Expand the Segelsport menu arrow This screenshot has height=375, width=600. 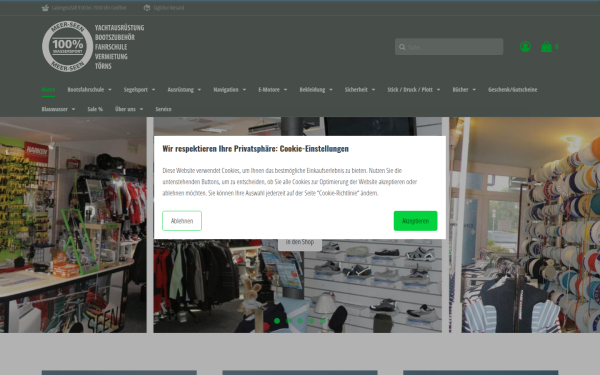[153, 90]
